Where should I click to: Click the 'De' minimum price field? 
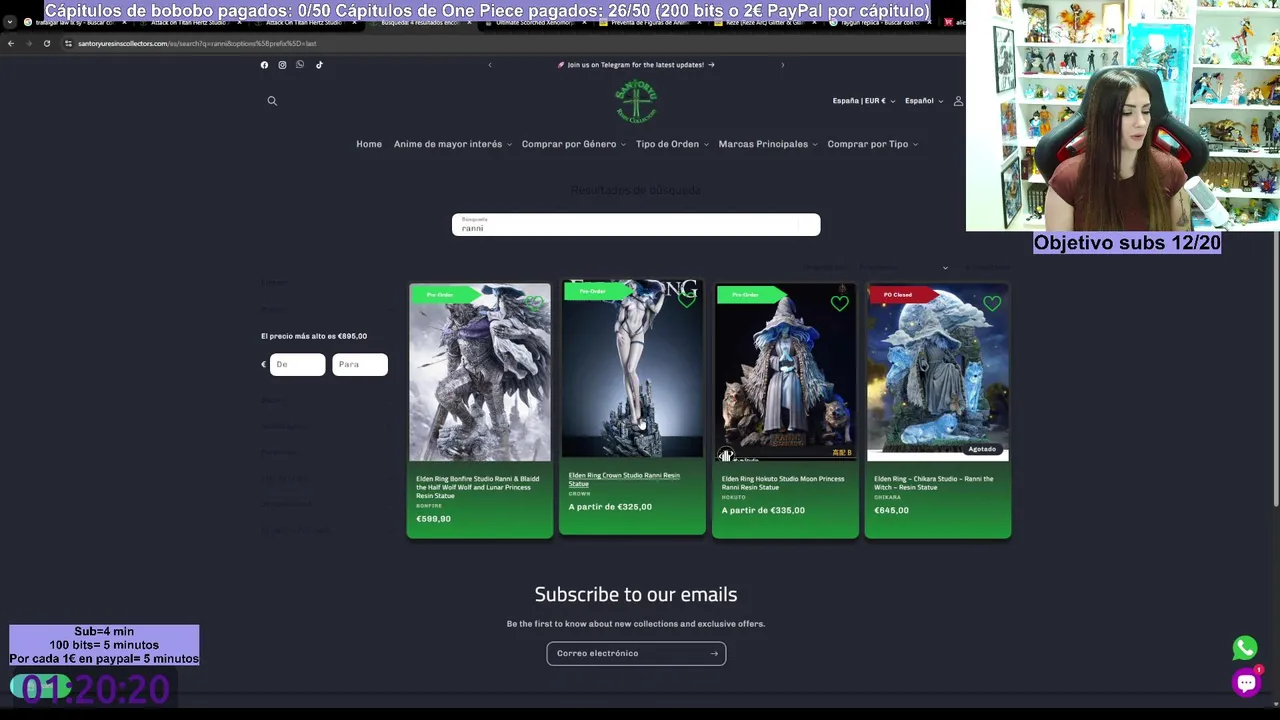coord(297,364)
